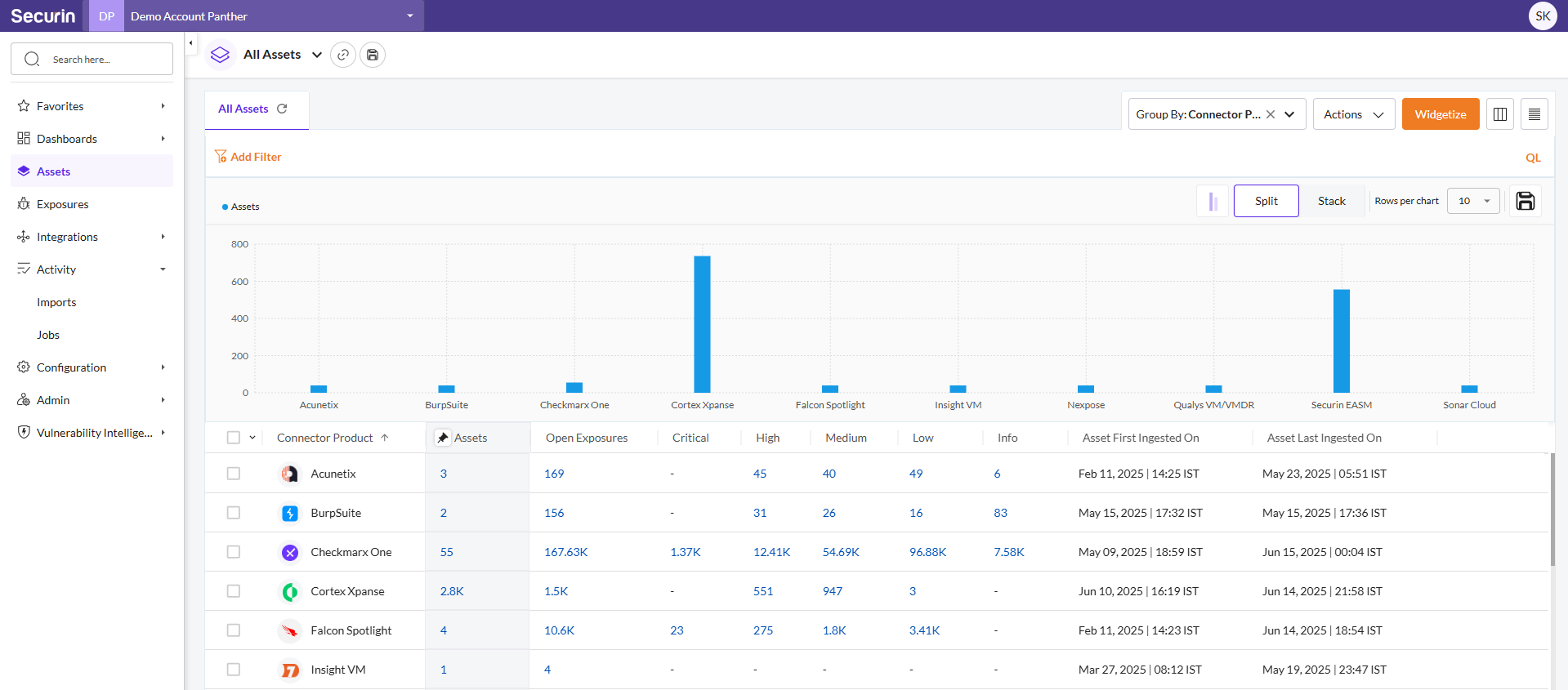
Task: Clear the Group By Connector Product selection
Action: point(1271,114)
